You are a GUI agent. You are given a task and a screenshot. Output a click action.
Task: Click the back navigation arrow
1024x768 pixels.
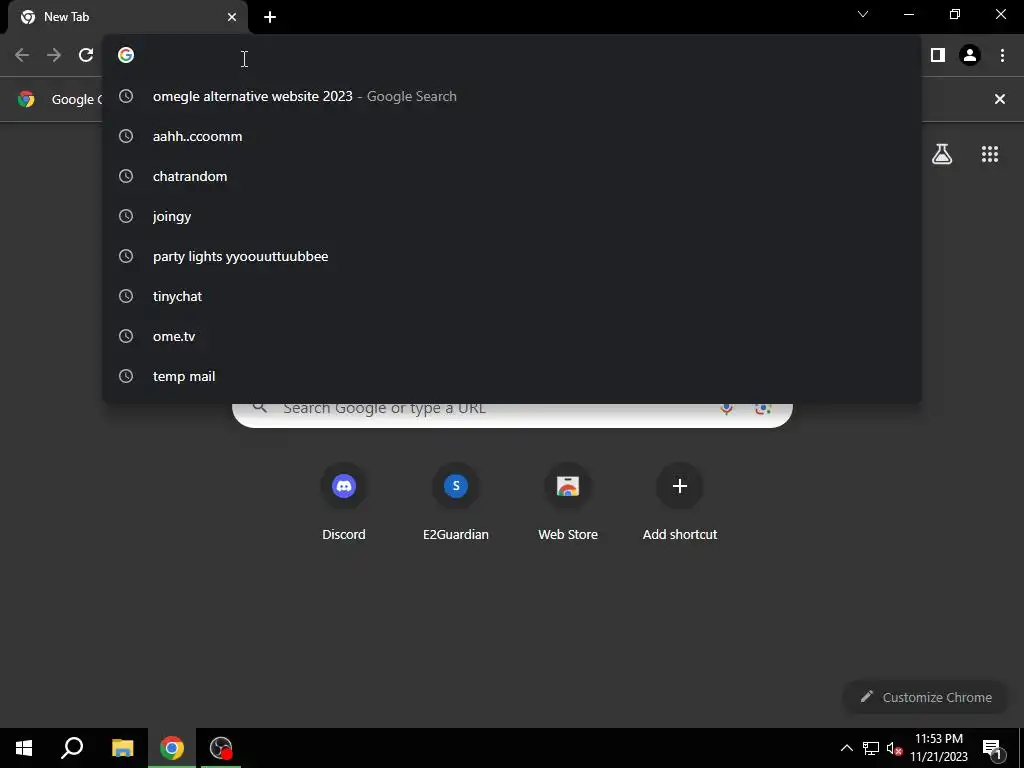click(22, 56)
